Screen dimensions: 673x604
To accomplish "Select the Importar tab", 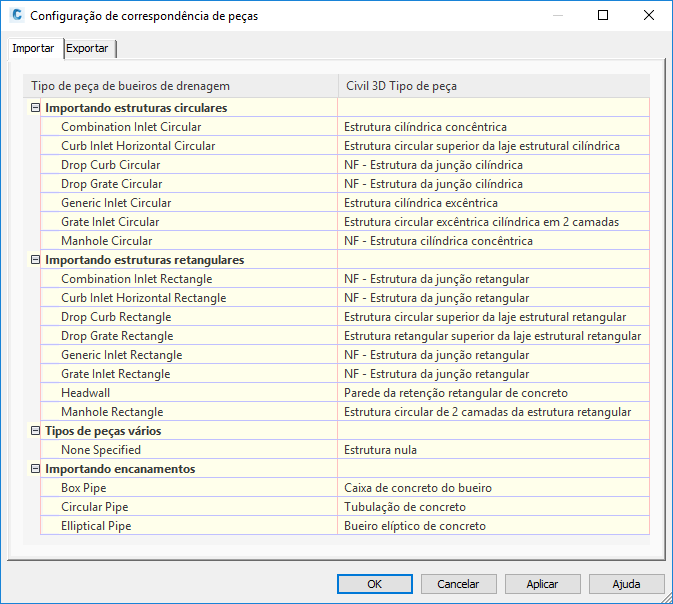I will [x=33, y=49].
